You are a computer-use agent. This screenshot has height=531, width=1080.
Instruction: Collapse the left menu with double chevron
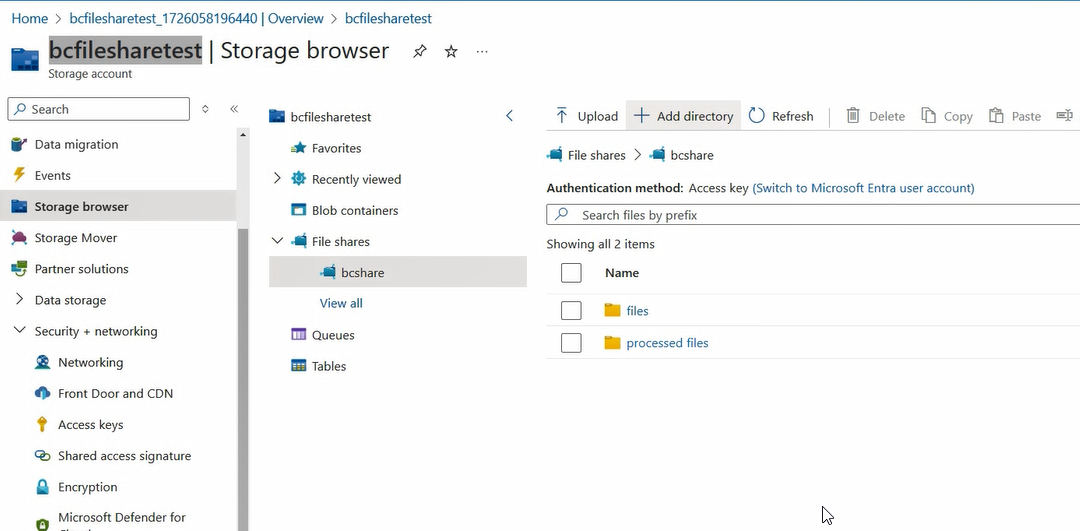pos(234,109)
